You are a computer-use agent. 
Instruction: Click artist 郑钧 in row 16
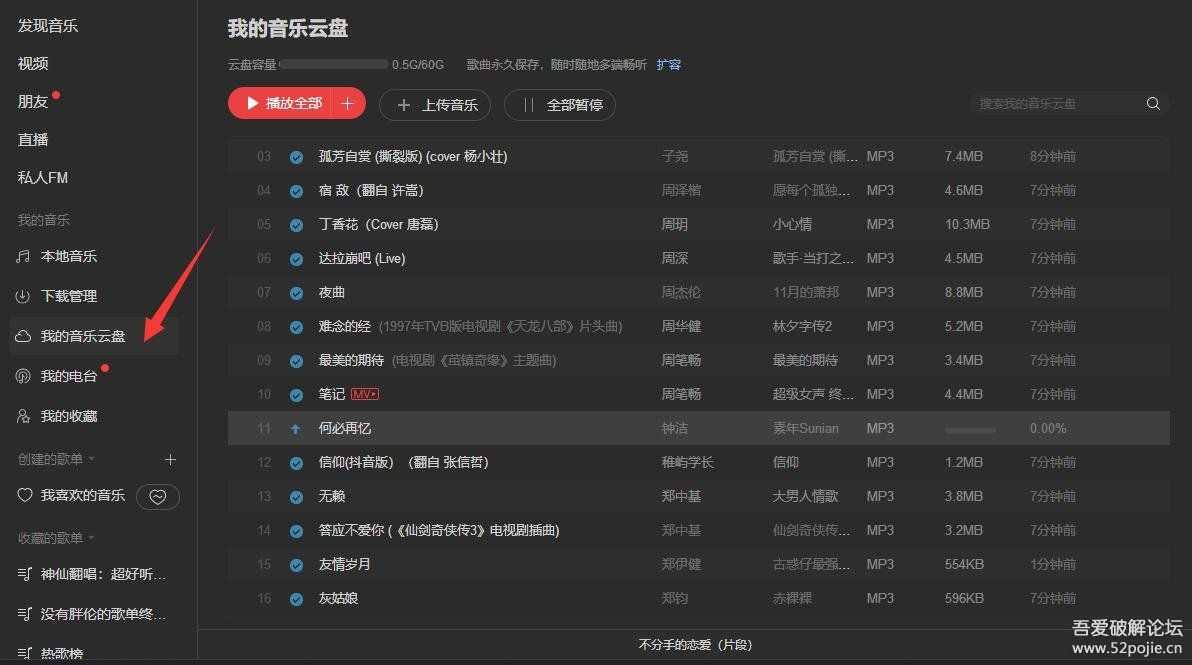pos(674,599)
